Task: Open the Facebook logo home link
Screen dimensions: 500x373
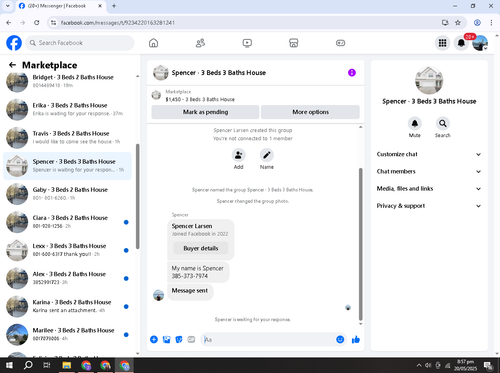Action: pyautogui.click(x=14, y=43)
